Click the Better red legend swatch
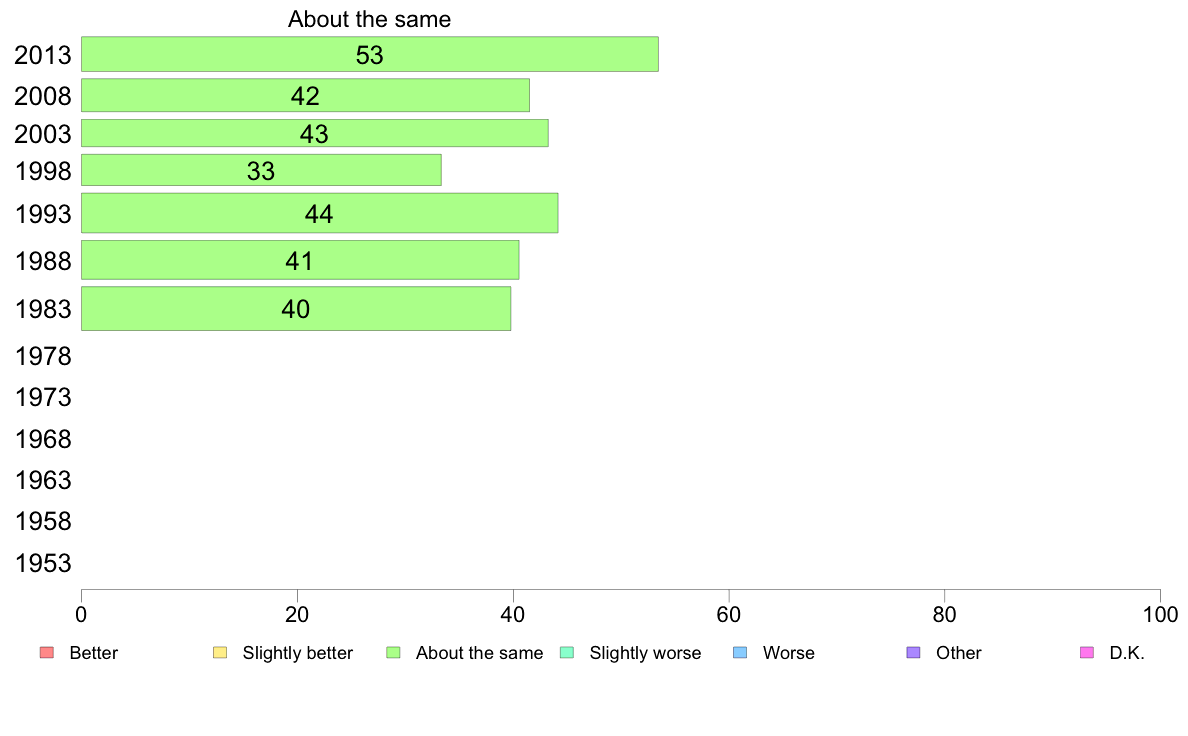 click(47, 653)
